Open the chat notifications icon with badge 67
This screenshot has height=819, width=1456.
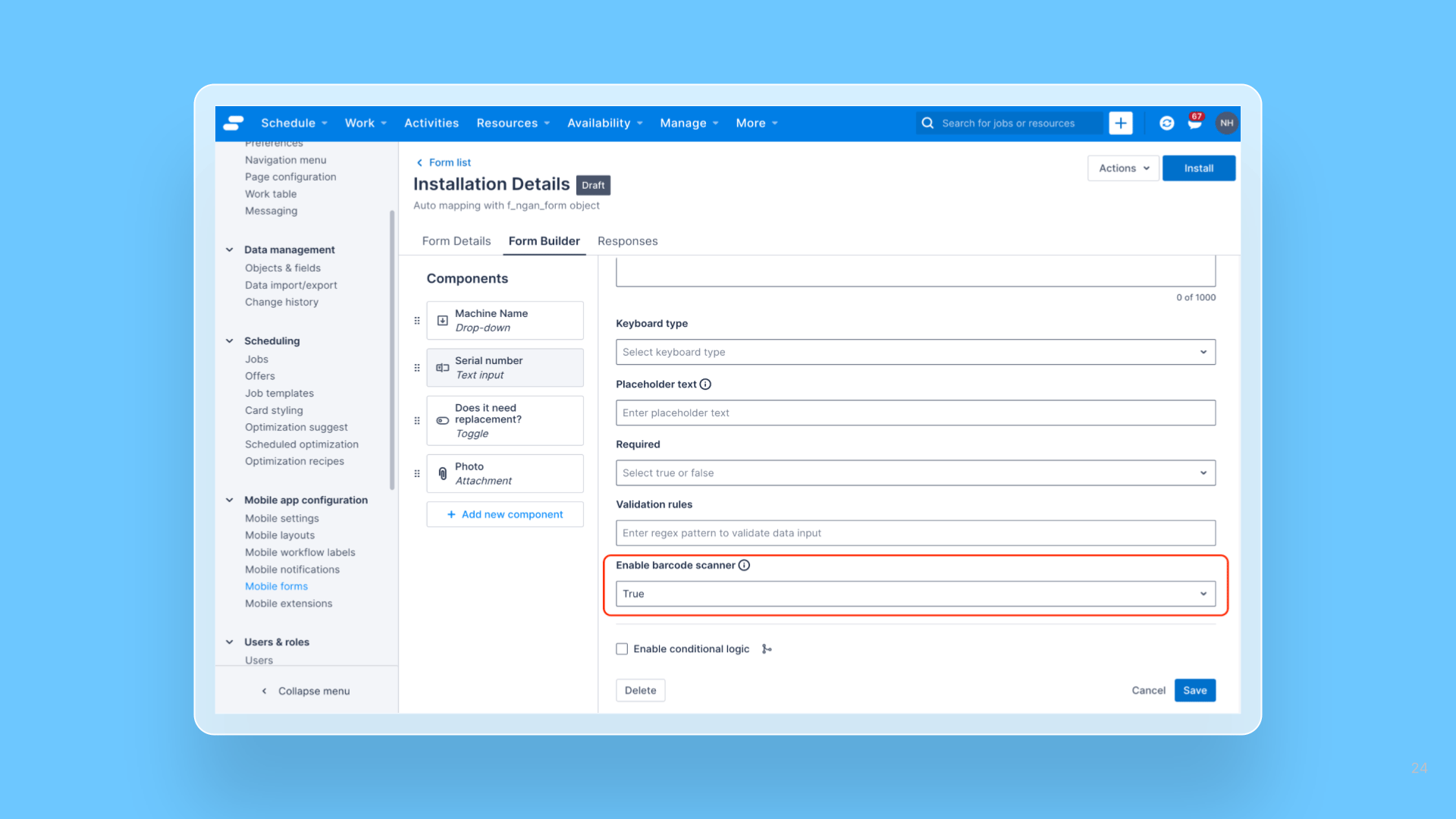point(1195,122)
